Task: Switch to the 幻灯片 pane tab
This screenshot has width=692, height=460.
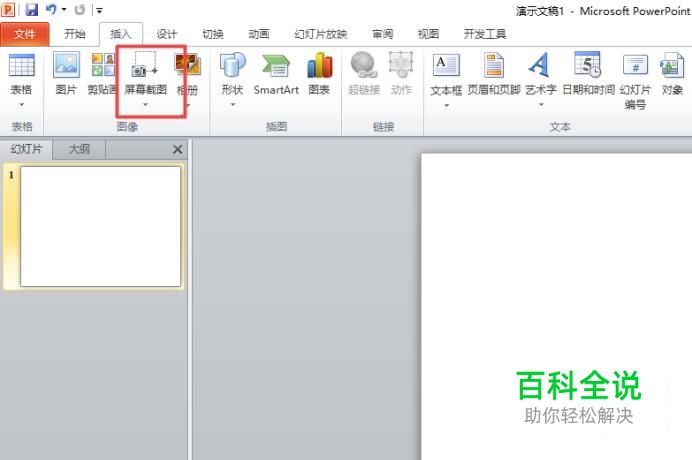Action: coord(26,149)
